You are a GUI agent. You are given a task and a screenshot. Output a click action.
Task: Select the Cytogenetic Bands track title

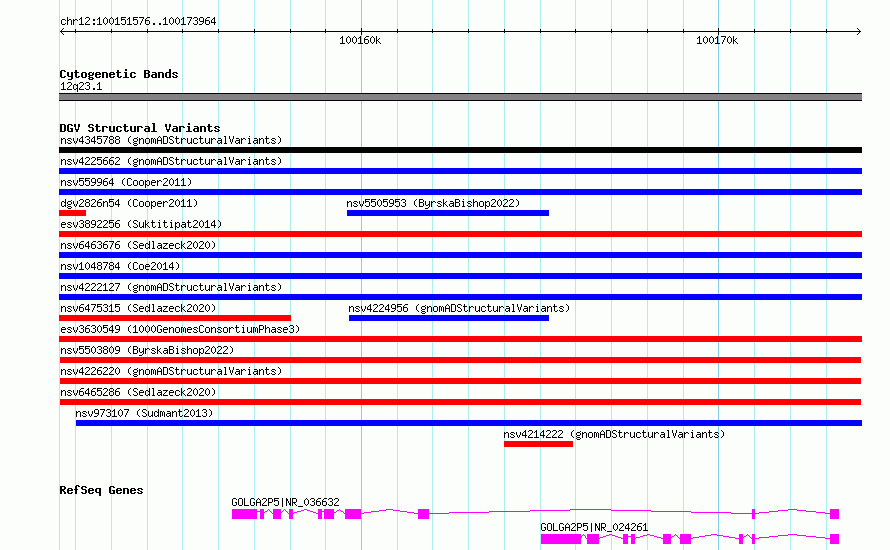coord(119,74)
